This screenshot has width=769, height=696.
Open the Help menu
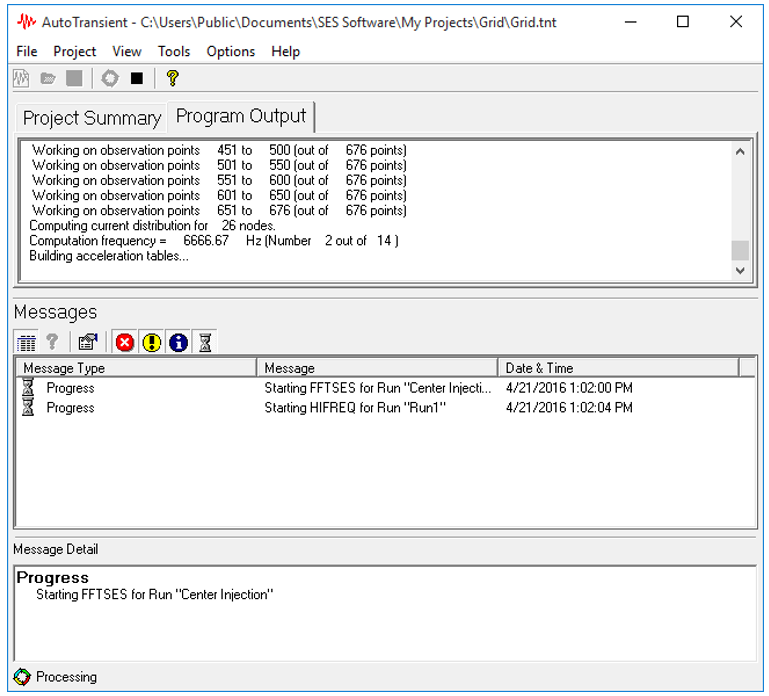point(285,52)
